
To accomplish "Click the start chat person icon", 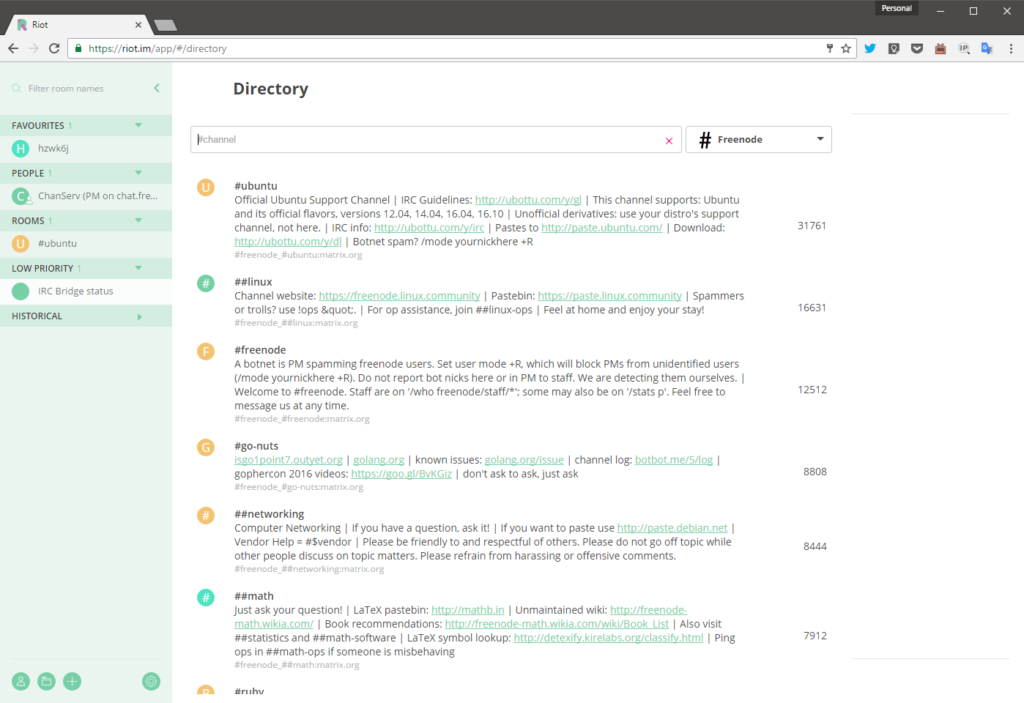I will (x=20, y=681).
